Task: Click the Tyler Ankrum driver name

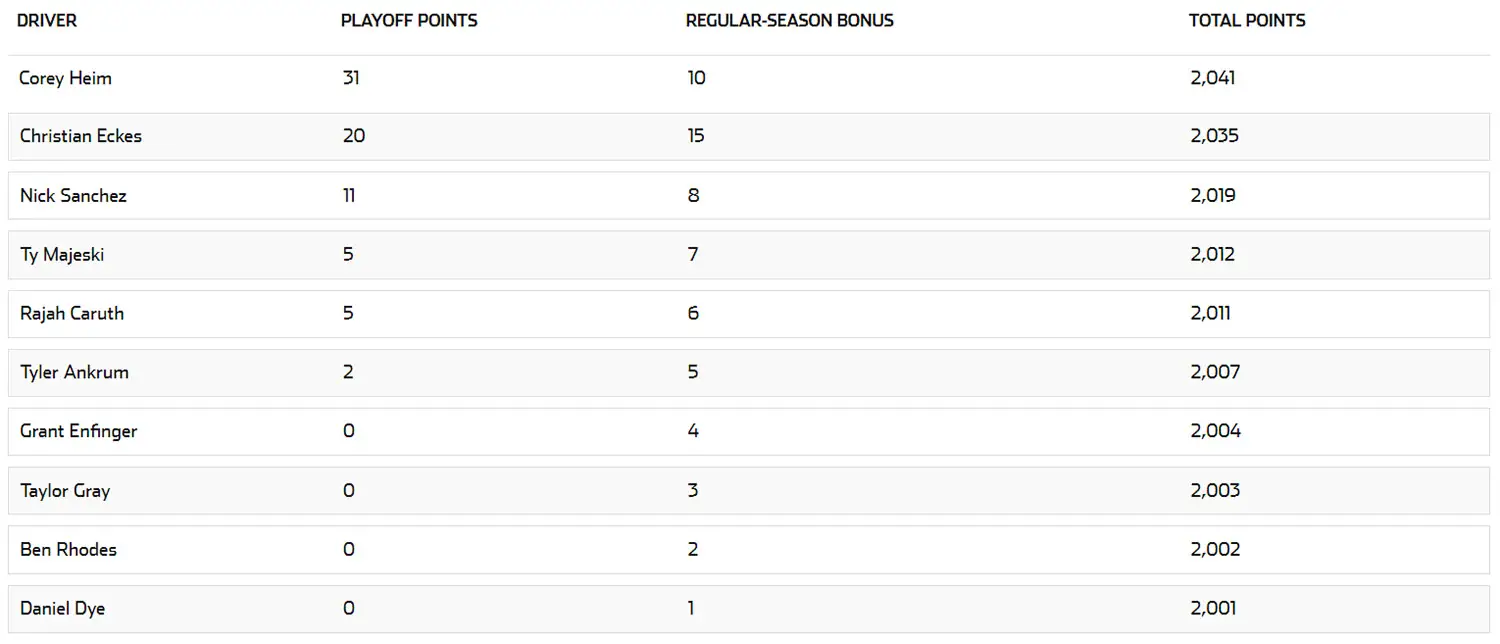Action: [x=74, y=372]
